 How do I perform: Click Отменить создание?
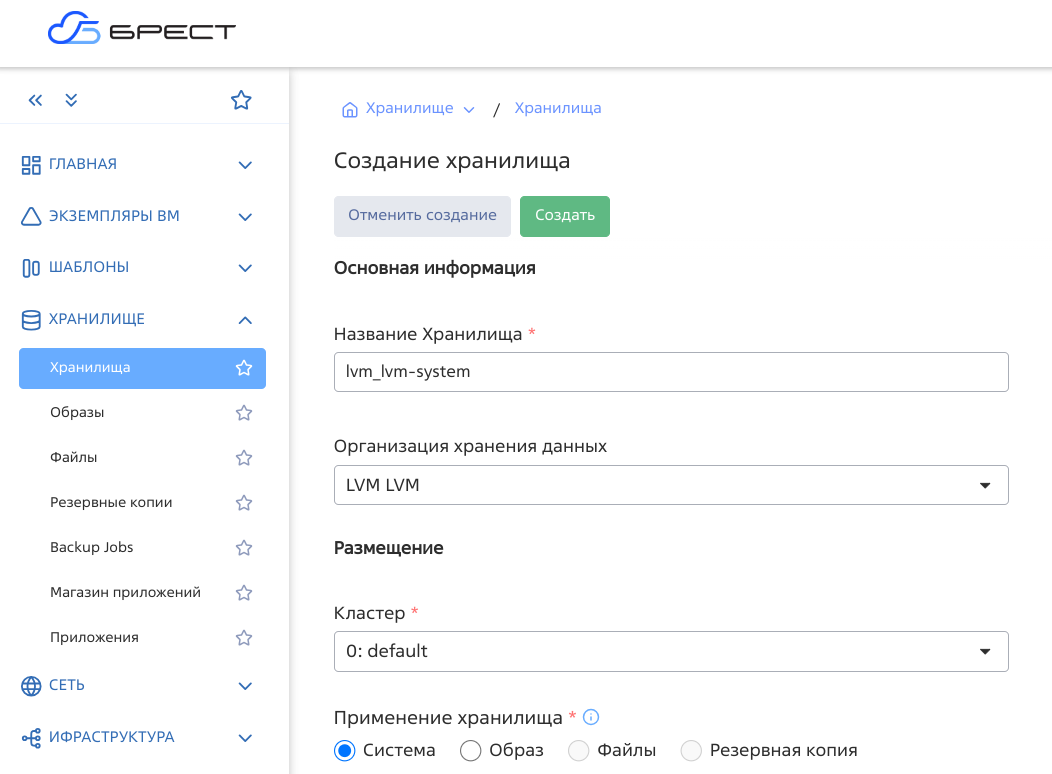pyautogui.click(x=422, y=215)
